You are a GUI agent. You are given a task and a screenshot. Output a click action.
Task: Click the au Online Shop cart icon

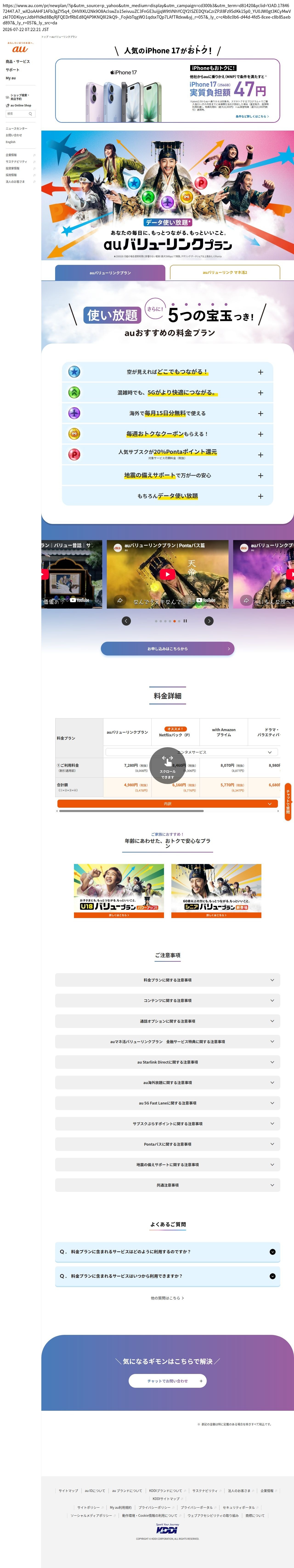coord(7,105)
